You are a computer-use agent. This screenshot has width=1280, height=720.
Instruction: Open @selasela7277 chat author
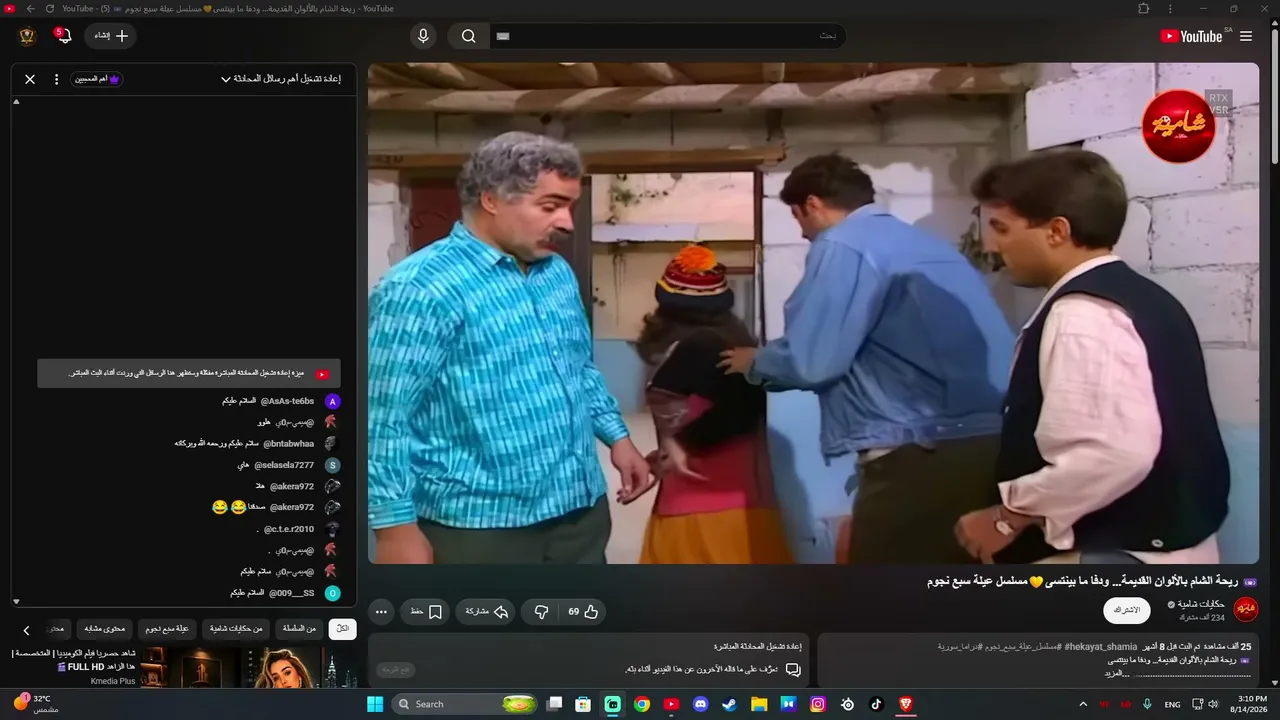point(284,465)
